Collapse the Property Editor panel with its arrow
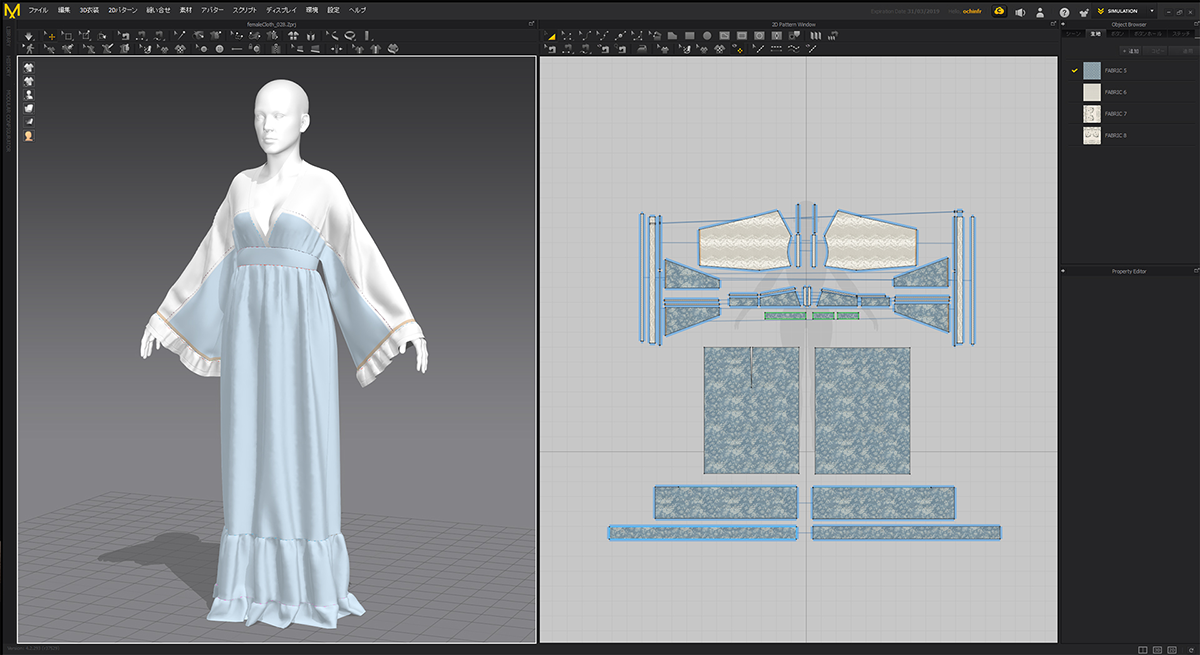The image size is (1200, 655). (1064, 271)
